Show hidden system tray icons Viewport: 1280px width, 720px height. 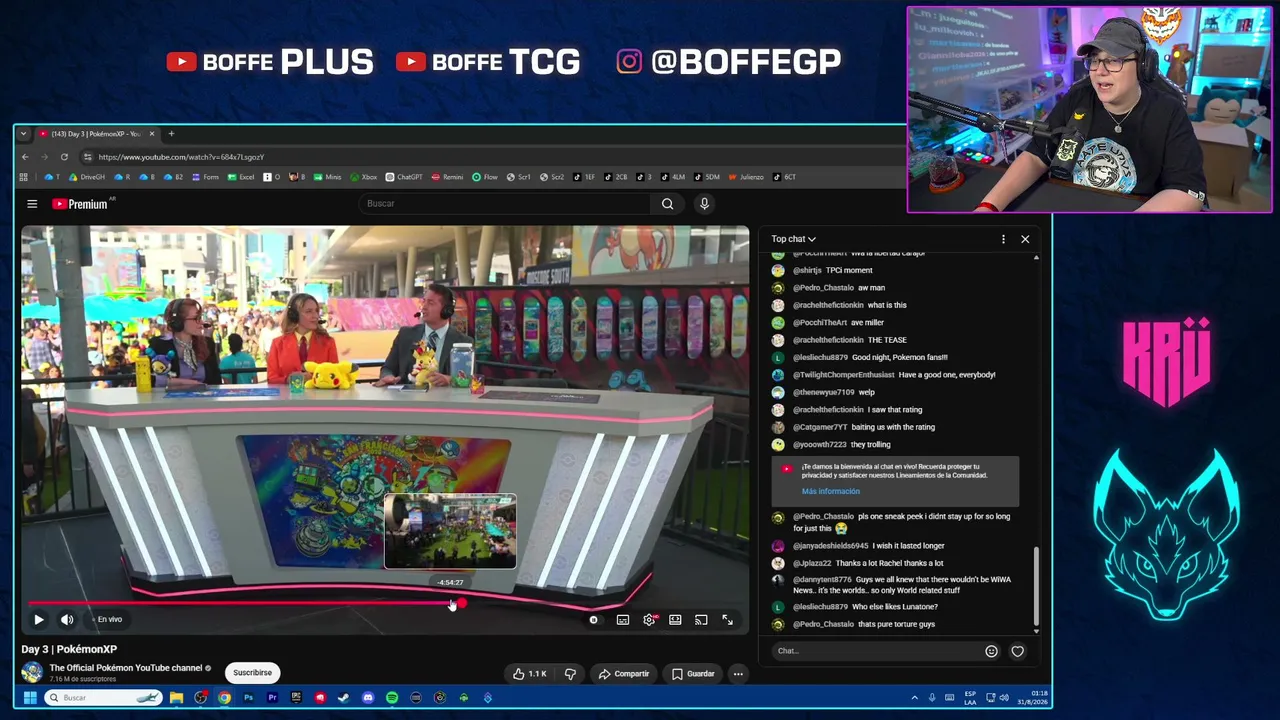click(914, 698)
